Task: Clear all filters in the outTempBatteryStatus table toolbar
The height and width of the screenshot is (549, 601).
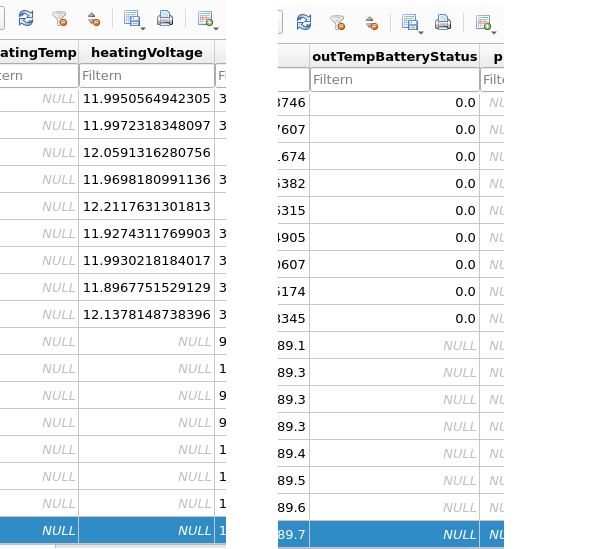Action: [x=337, y=22]
